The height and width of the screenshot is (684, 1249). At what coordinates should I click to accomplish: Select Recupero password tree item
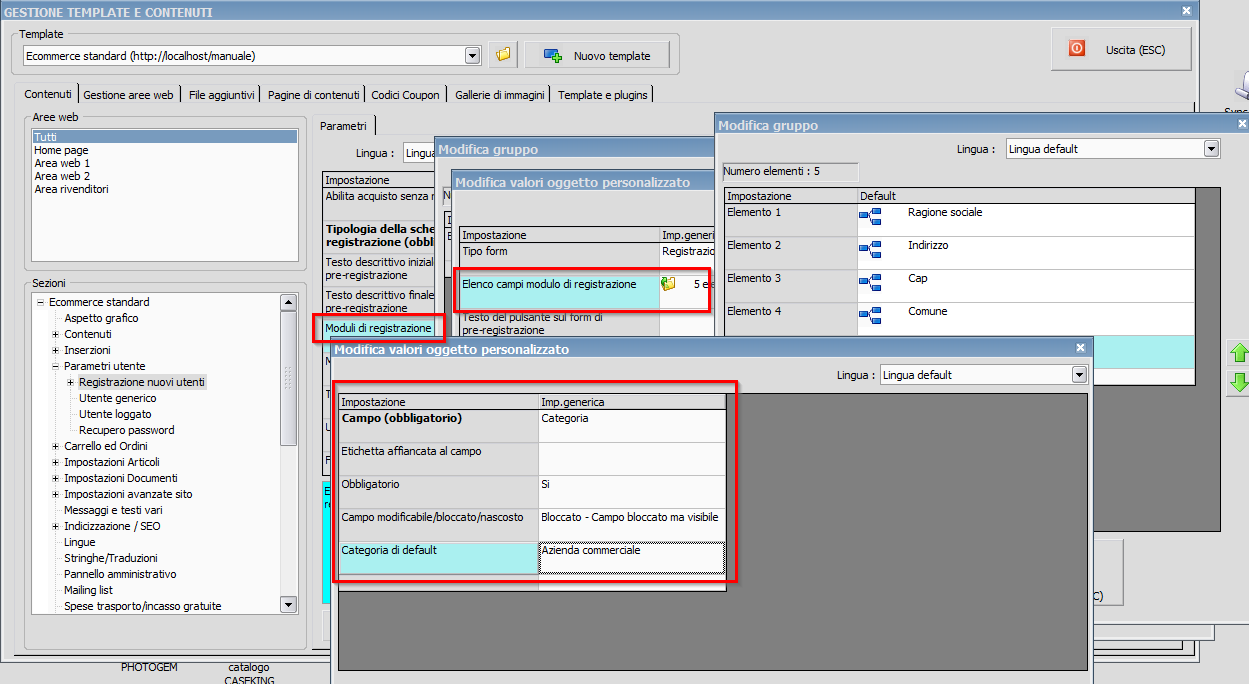(127, 430)
